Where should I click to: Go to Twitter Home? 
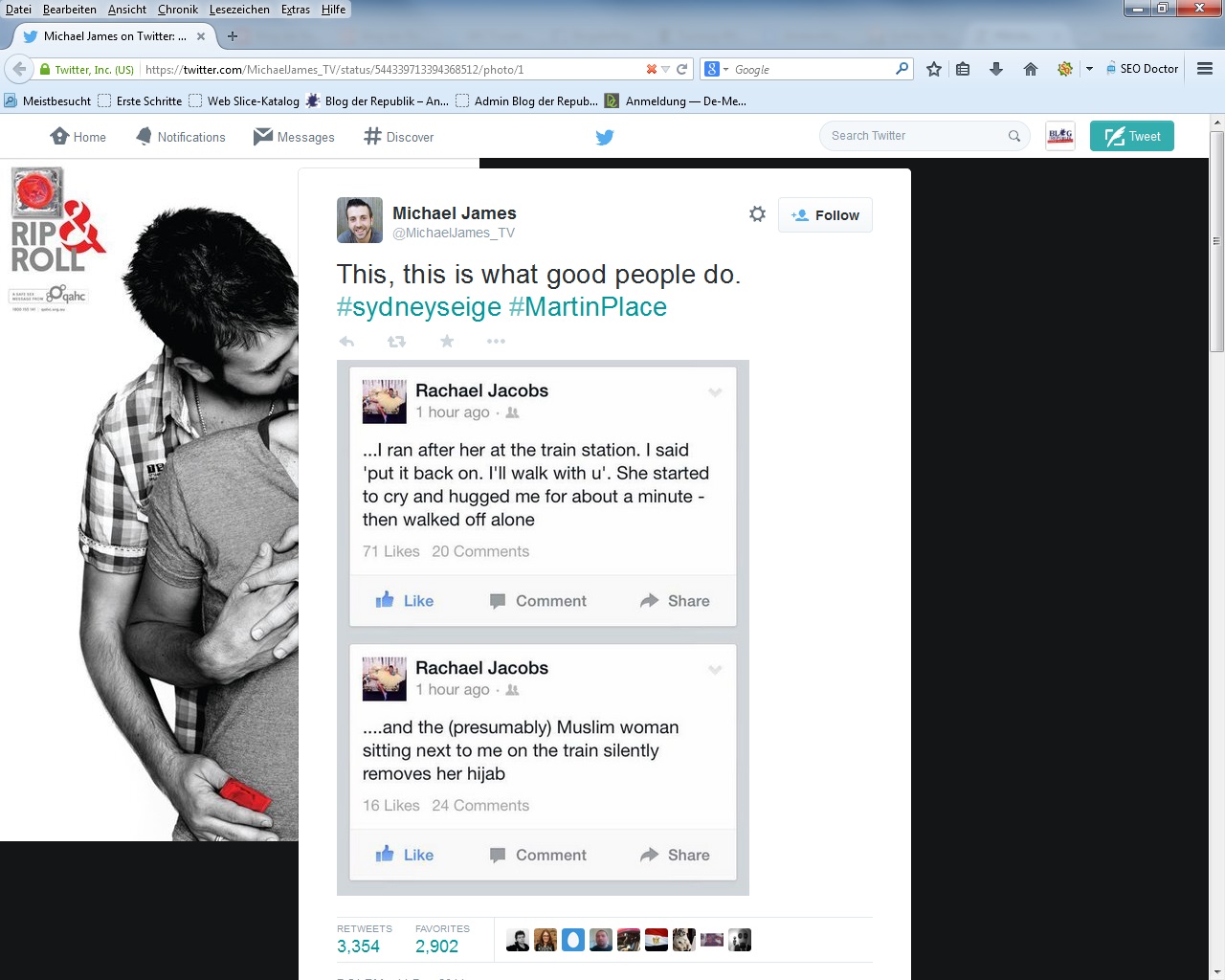(78, 137)
